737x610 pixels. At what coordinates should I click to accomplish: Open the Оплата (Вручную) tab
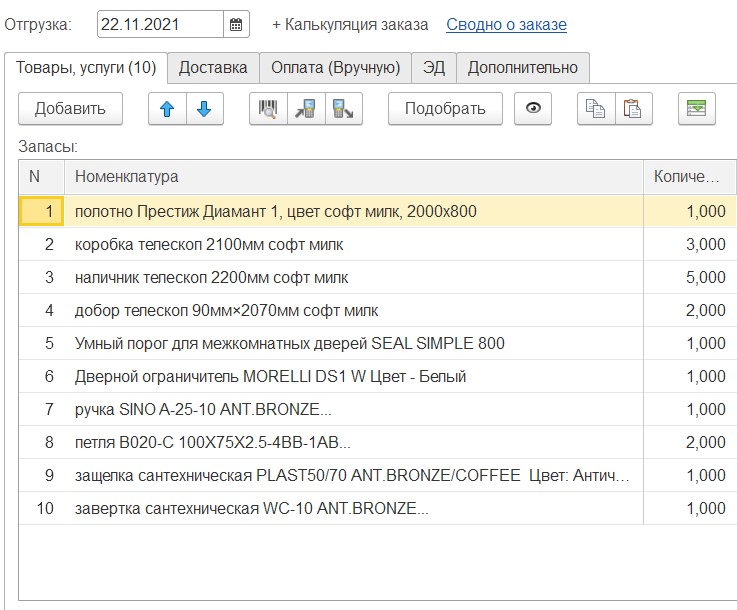(x=335, y=68)
